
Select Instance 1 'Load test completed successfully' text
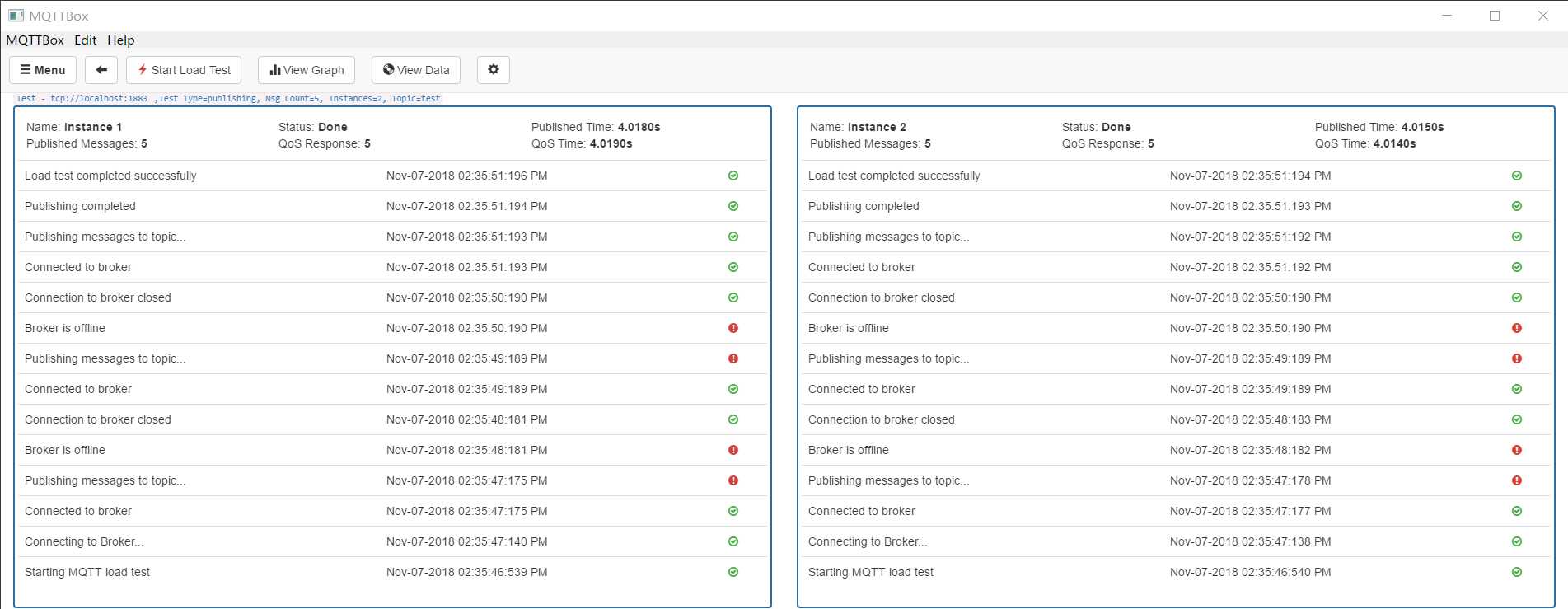point(110,176)
